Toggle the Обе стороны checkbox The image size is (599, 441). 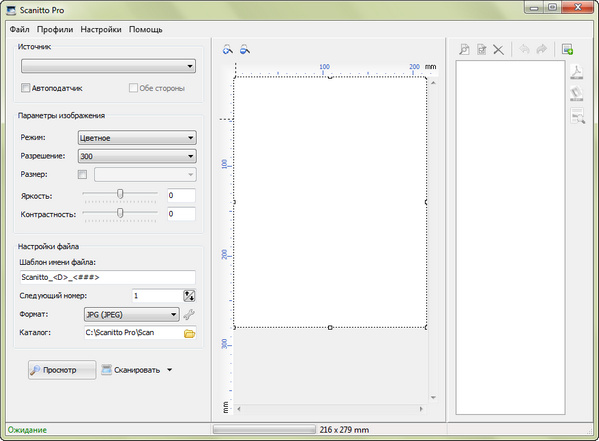tap(133, 88)
